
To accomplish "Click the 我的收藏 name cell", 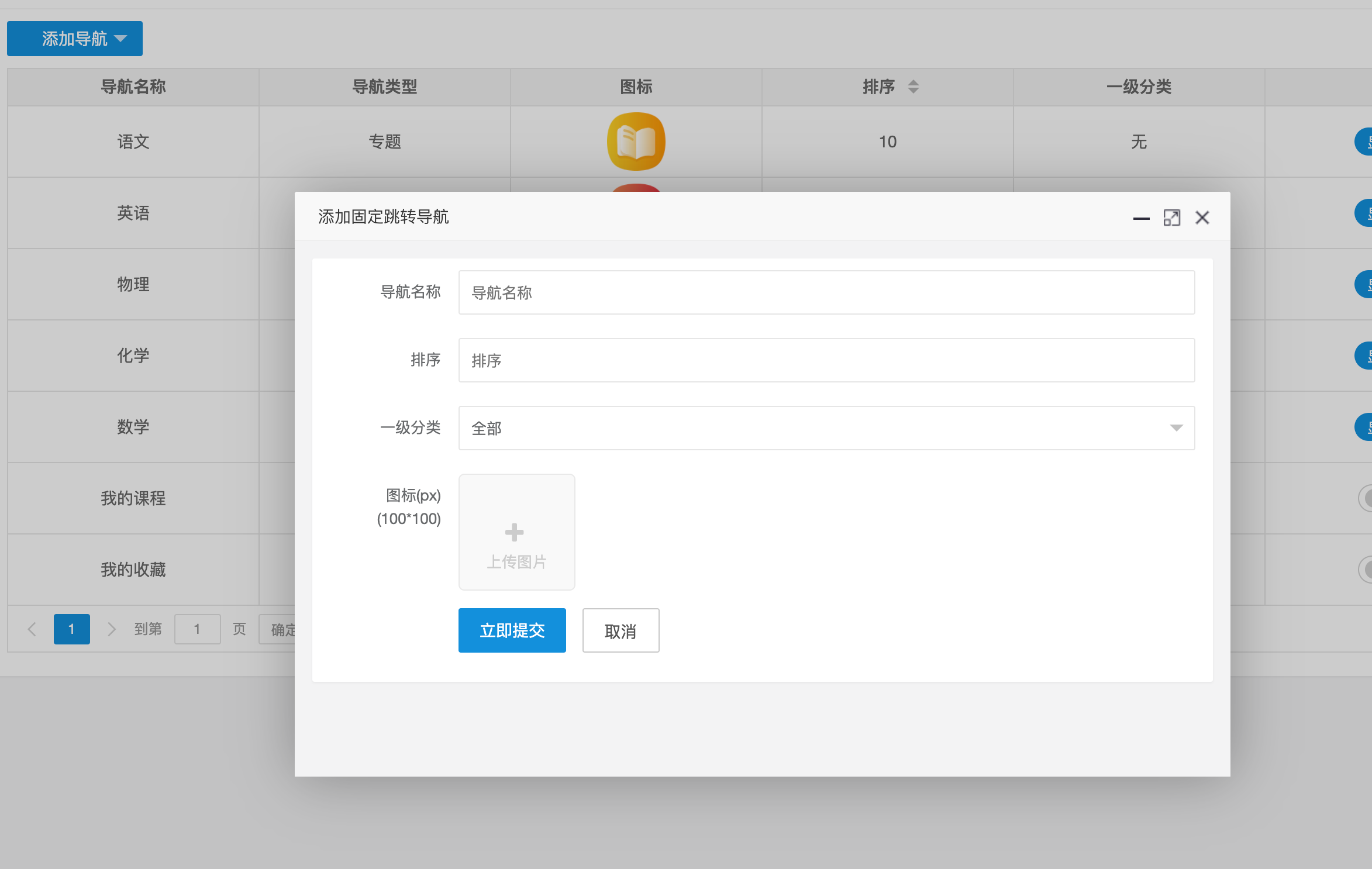I will (133, 570).
